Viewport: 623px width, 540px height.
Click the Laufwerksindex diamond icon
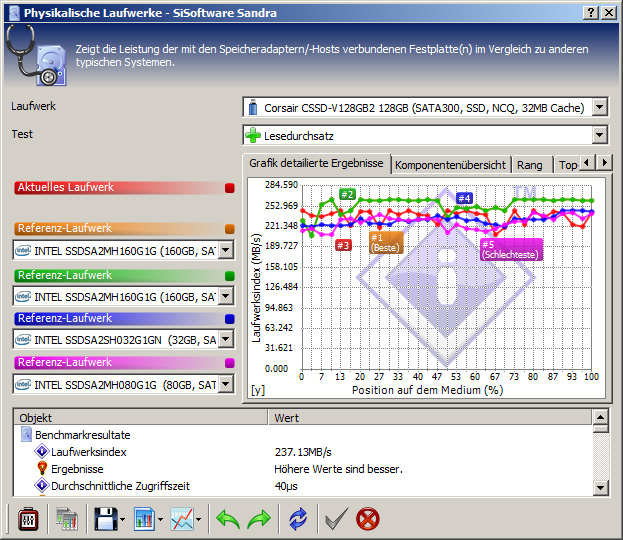click(42, 452)
